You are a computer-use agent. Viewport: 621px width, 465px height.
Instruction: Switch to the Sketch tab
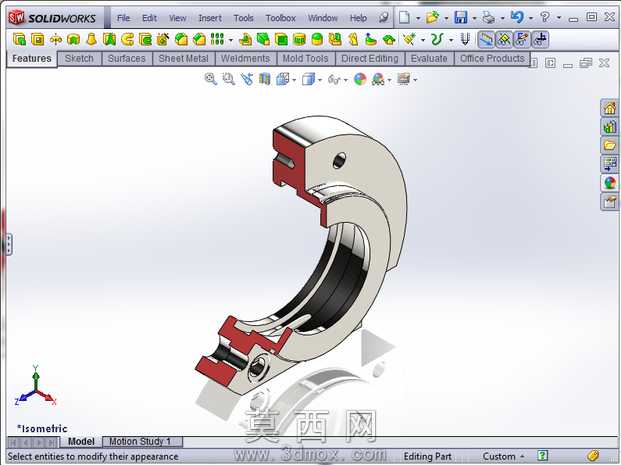(x=79, y=59)
